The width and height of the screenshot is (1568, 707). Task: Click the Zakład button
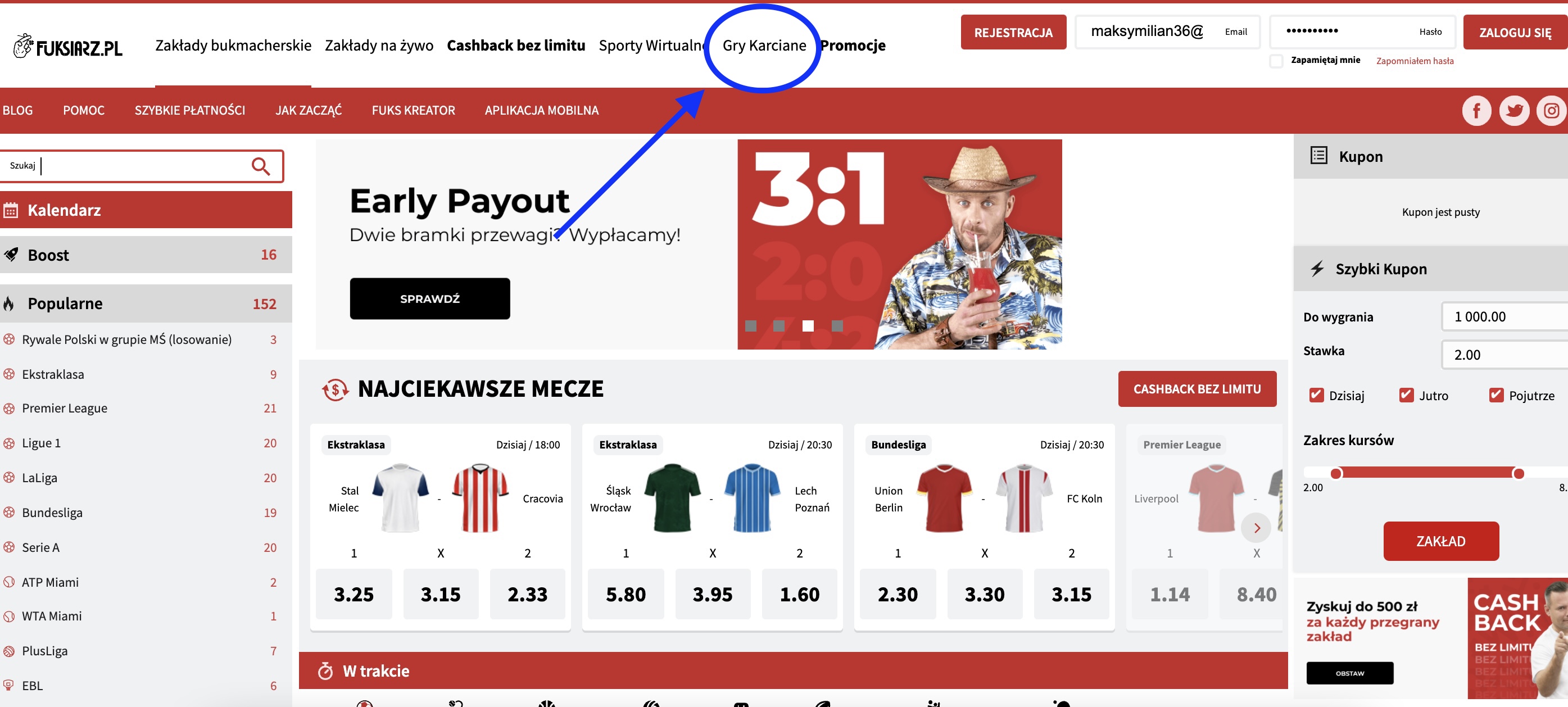coord(1441,541)
